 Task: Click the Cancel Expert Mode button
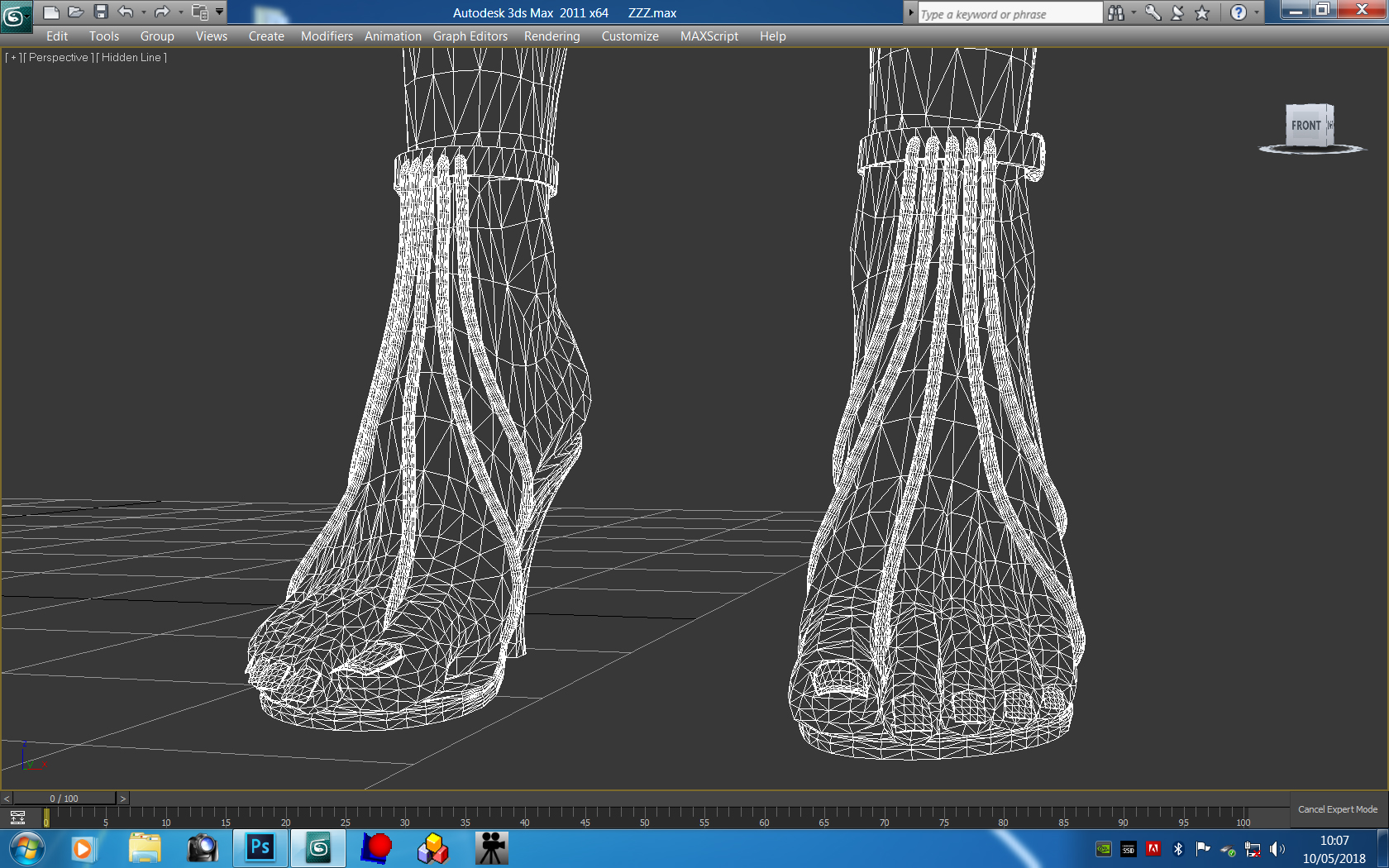pyautogui.click(x=1337, y=809)
